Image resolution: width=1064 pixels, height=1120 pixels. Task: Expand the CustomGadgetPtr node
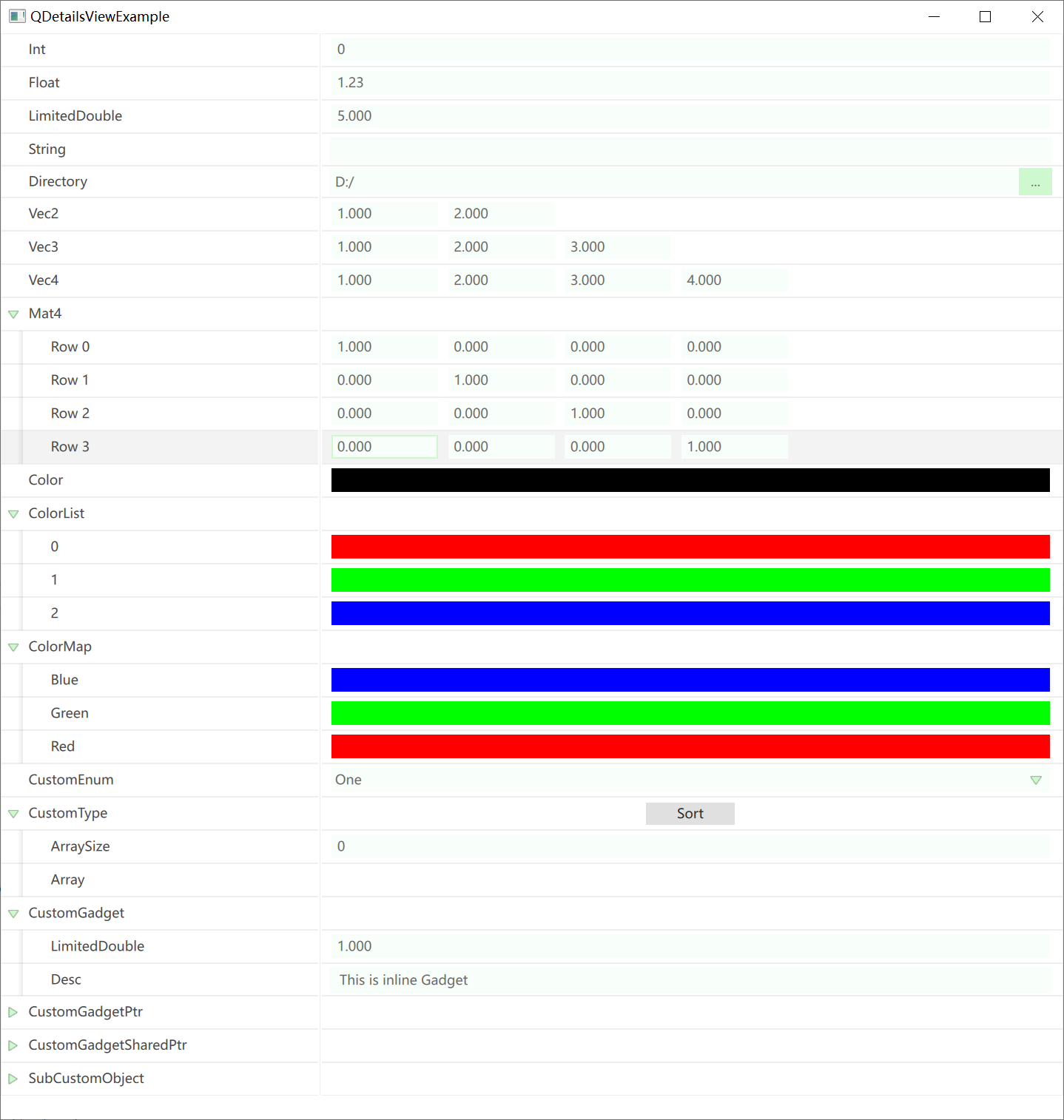[x=13, y=1011]
